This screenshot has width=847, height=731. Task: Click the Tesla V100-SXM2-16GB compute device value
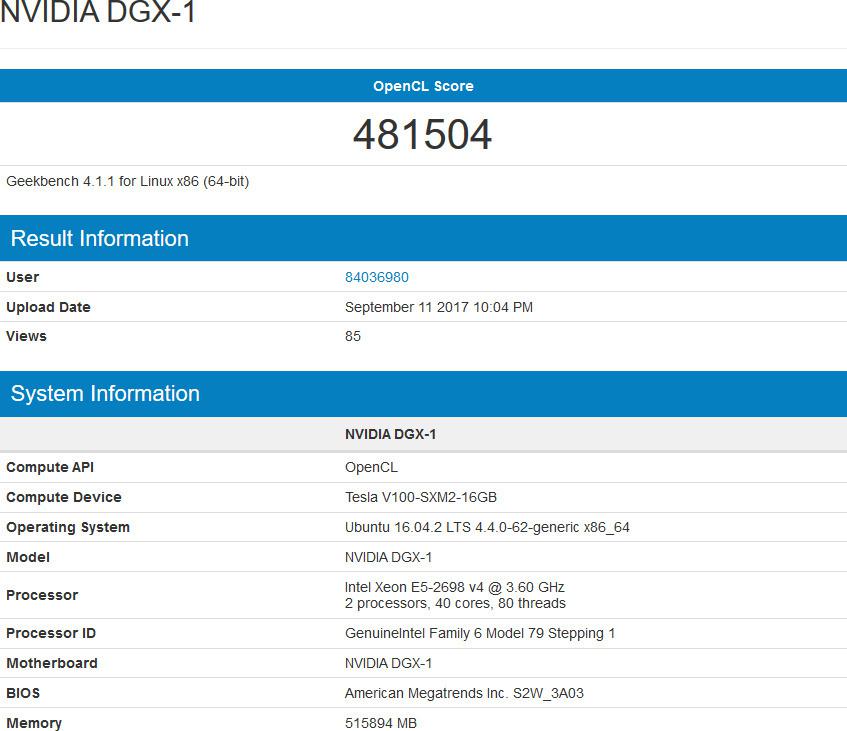421,497
